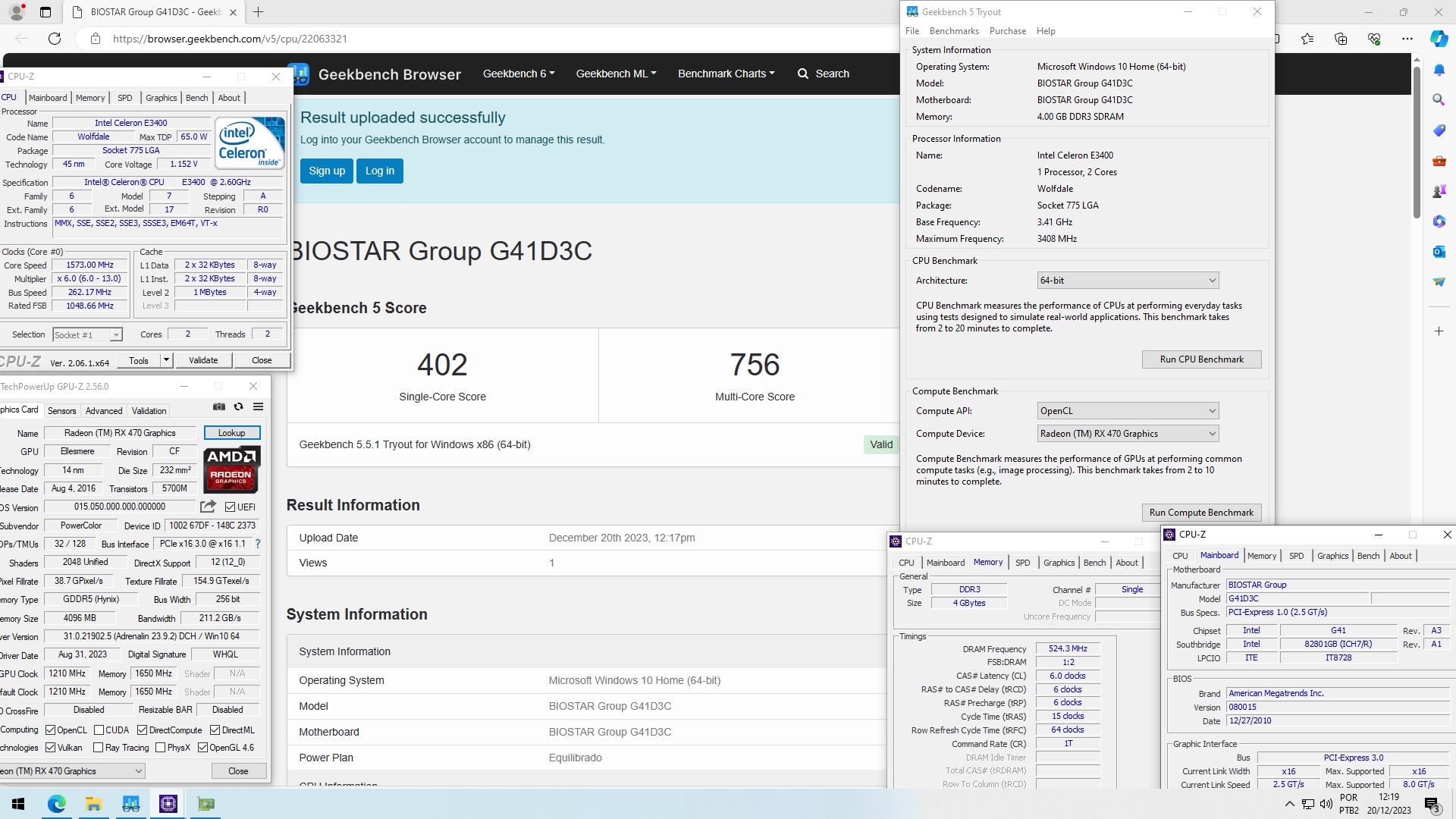Toggle the PhysX checkbox in GPU-Z
Viewport: 1456px width, 819px height.
(x=160, y=748)
